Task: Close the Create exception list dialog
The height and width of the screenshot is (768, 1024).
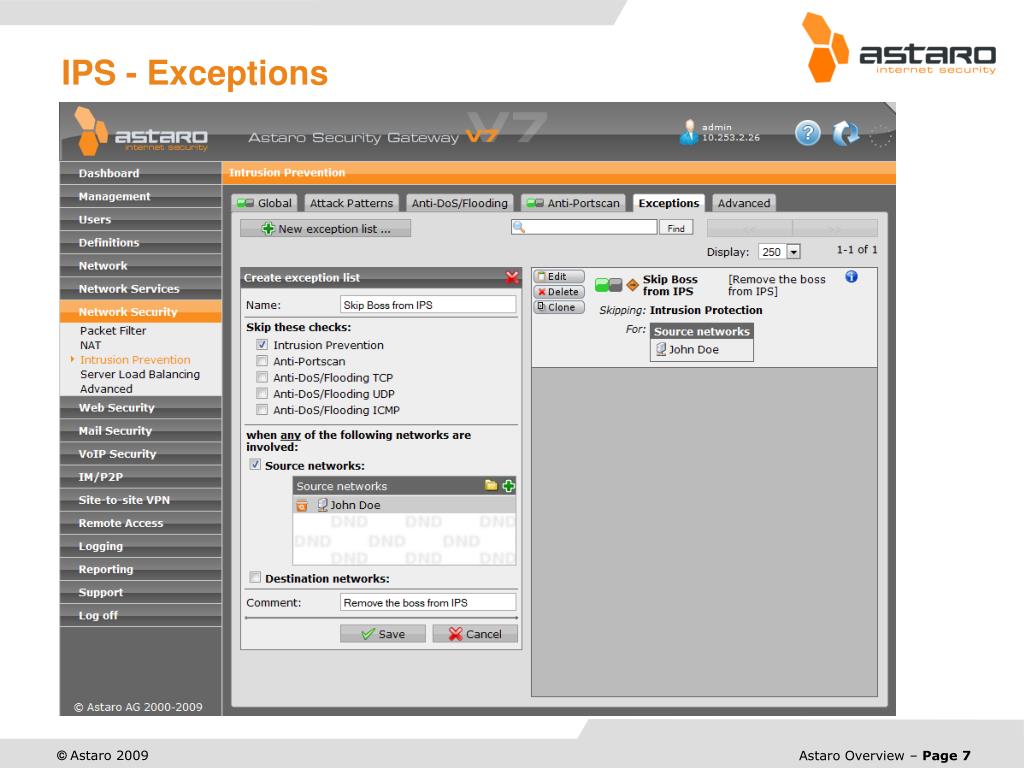Action: pyautogui.click(x=512, y=278)
